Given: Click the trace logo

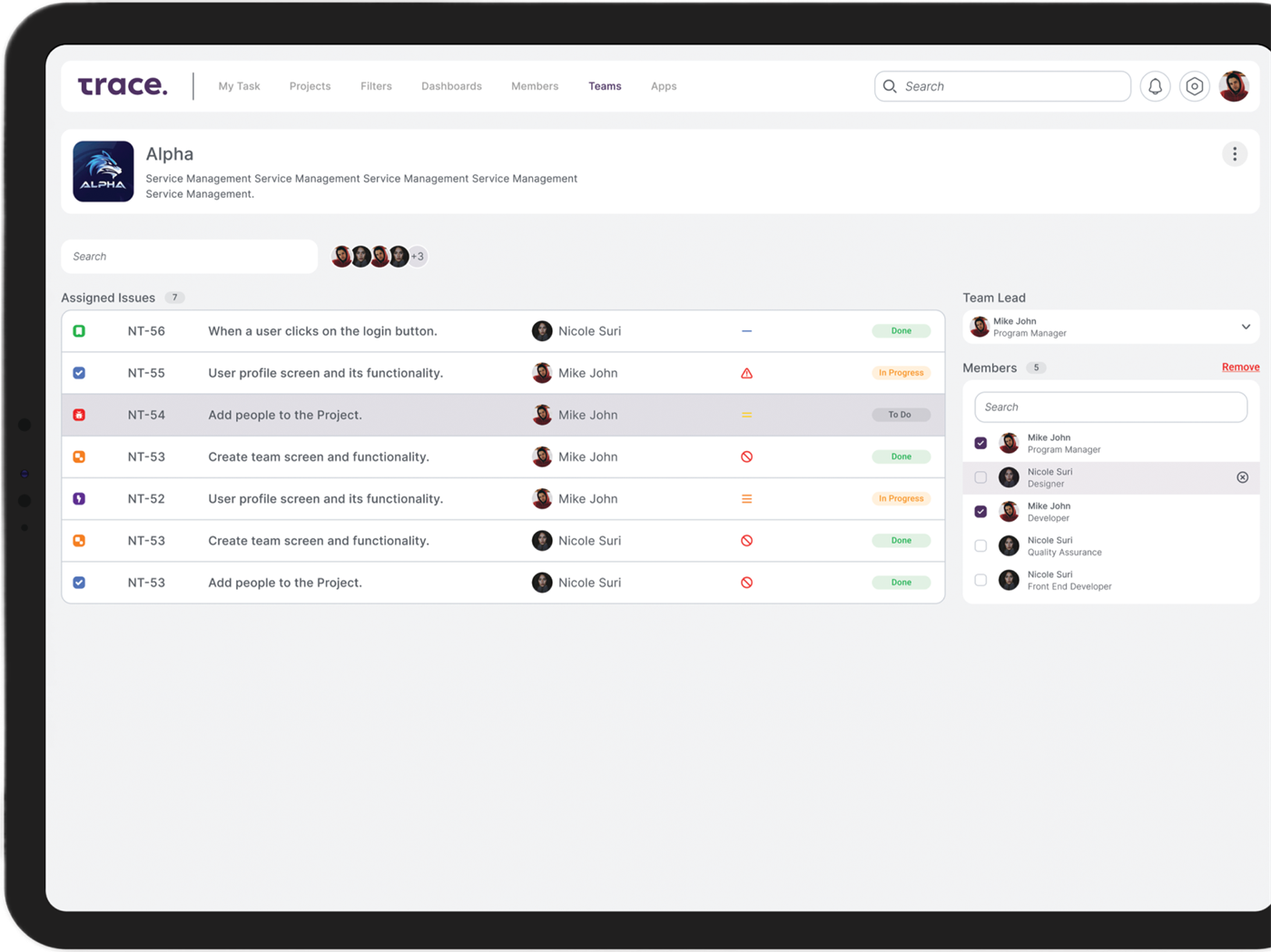Looking at the screenshot, I should click(x=123, y=85).
